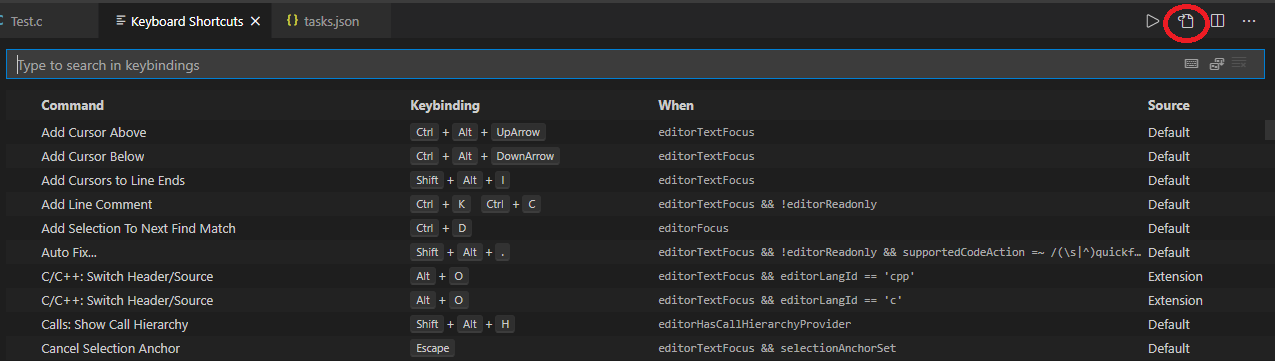This screenshot has height=361, width=1275.
Task: Clear the keybindings search input icon
Action: pos(1240,64)
